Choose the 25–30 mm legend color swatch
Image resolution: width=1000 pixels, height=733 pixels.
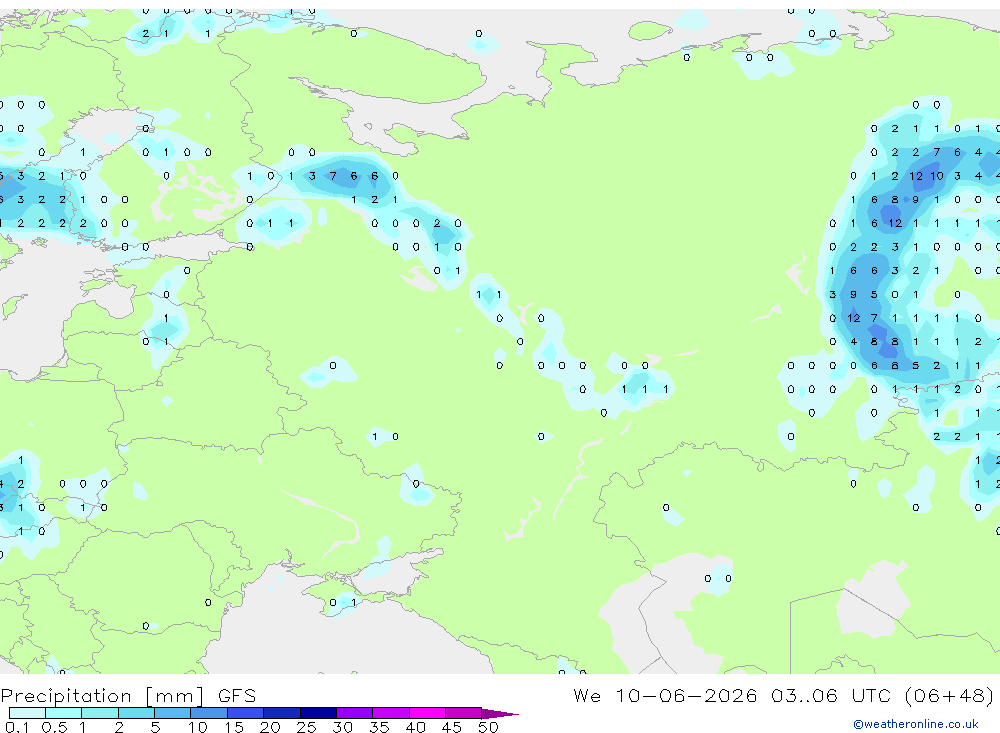click(318, 713)
